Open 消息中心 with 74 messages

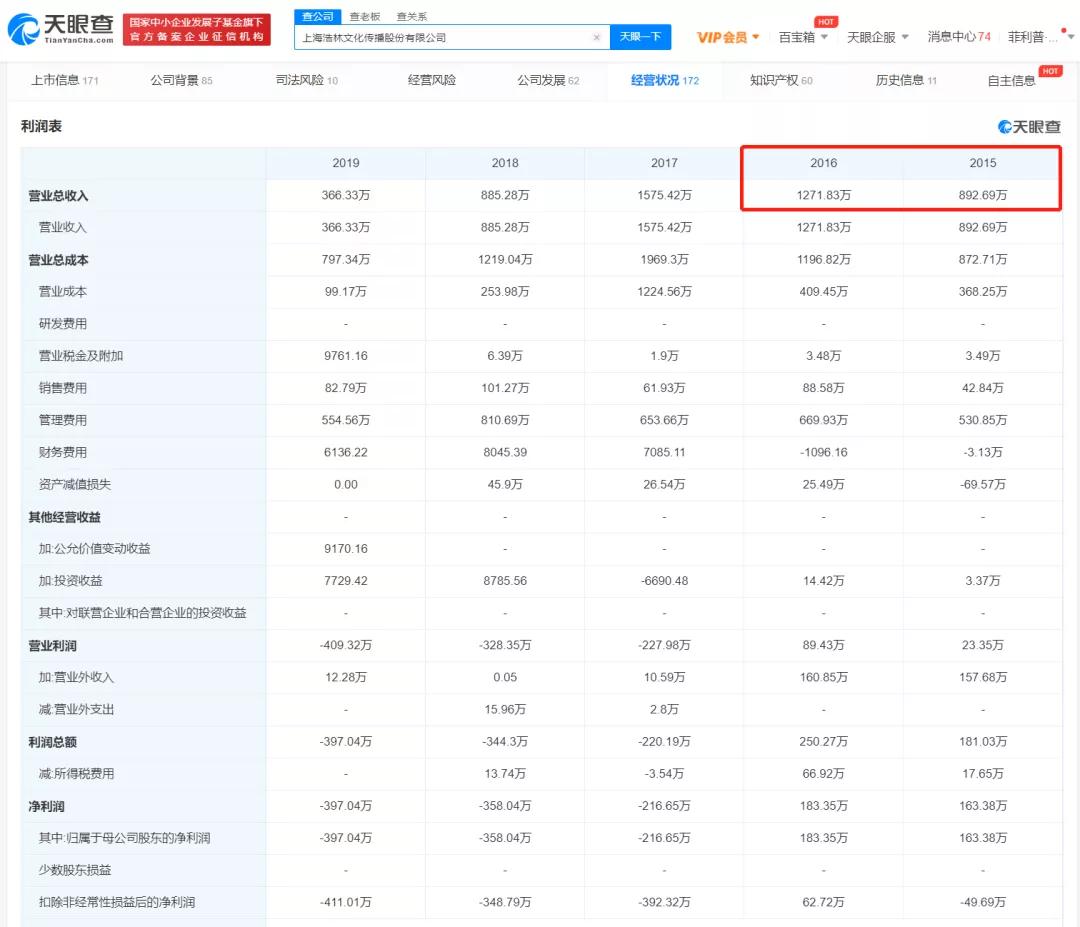(x=959, y=37)
